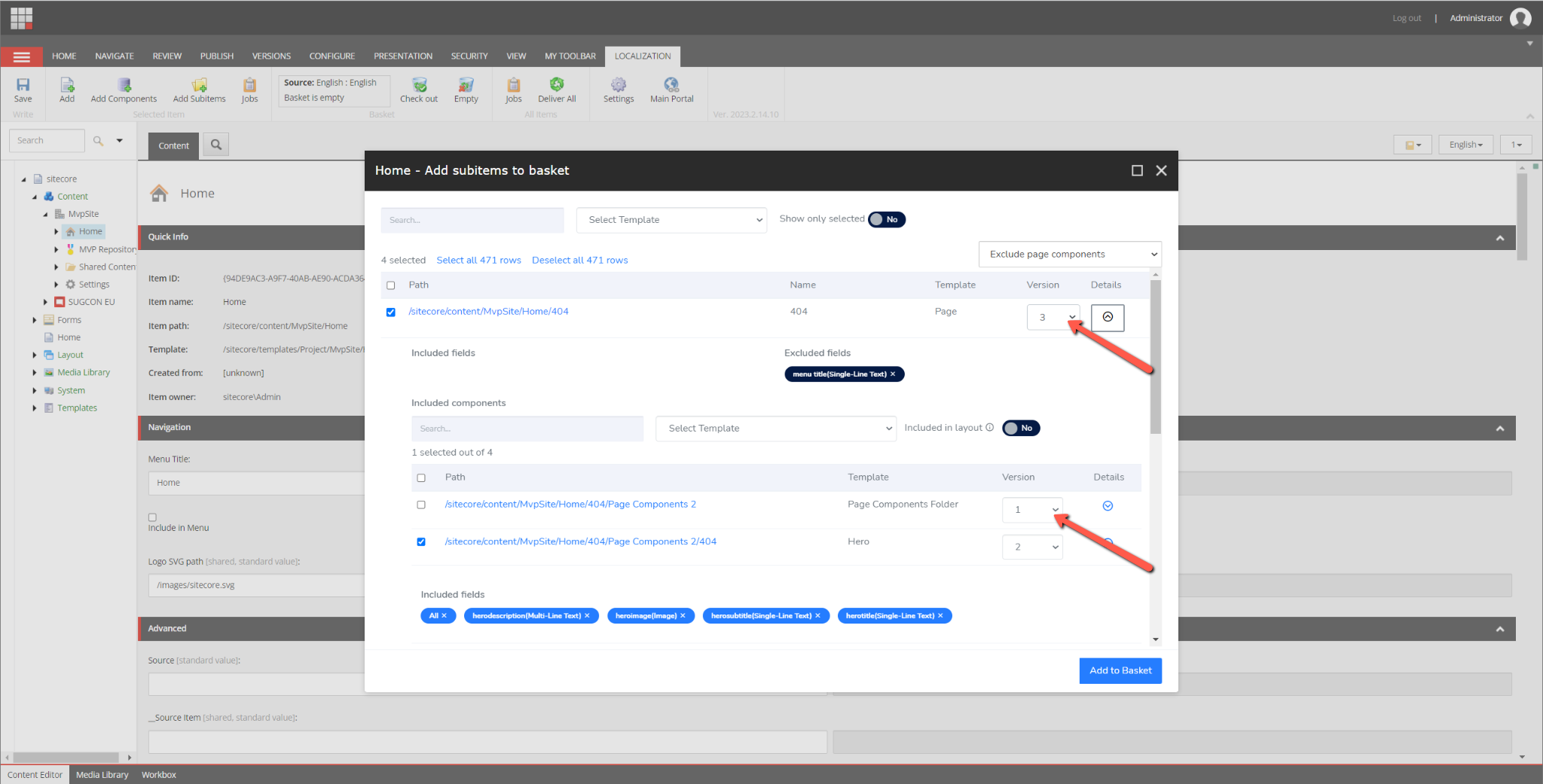1543x784 pixels.
Task: Click the Add Subitems ribbon icon
Action: click(x=199, y=90)
